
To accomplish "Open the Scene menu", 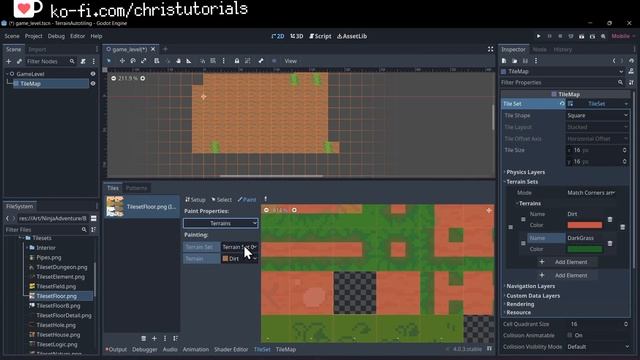I will 12,36.
